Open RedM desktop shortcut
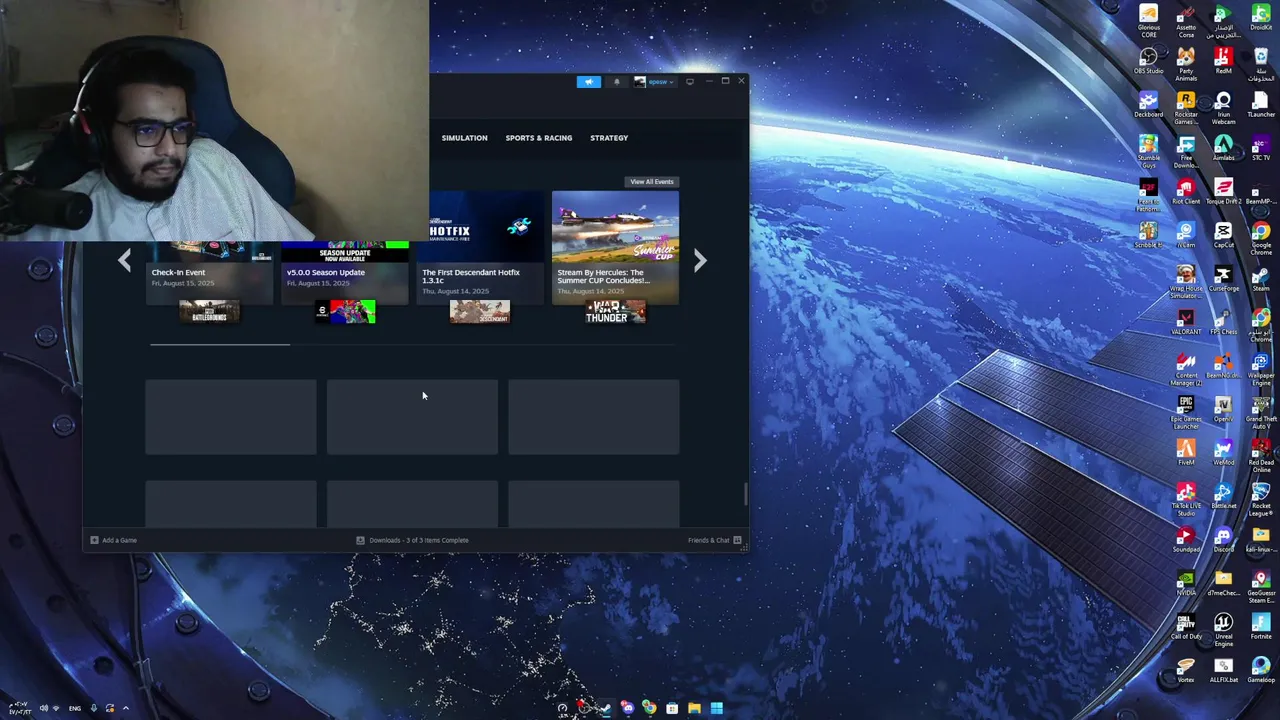 click(1223, 61)
